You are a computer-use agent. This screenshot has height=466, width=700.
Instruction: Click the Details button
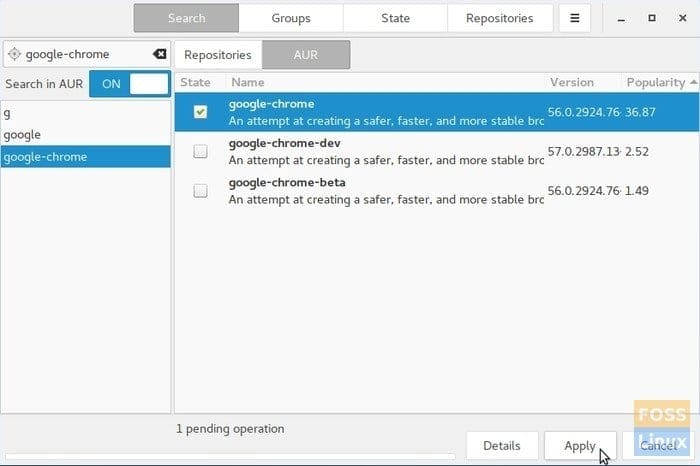coord(502,445)
